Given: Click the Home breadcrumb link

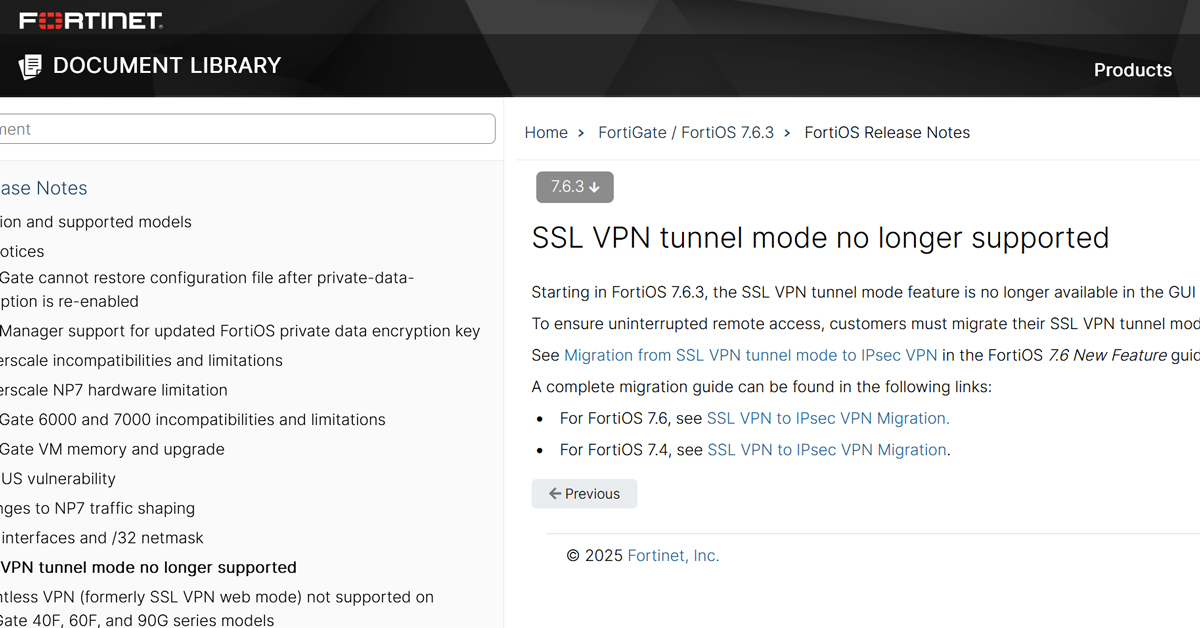Looking at the screenshot, I should 546,133.
